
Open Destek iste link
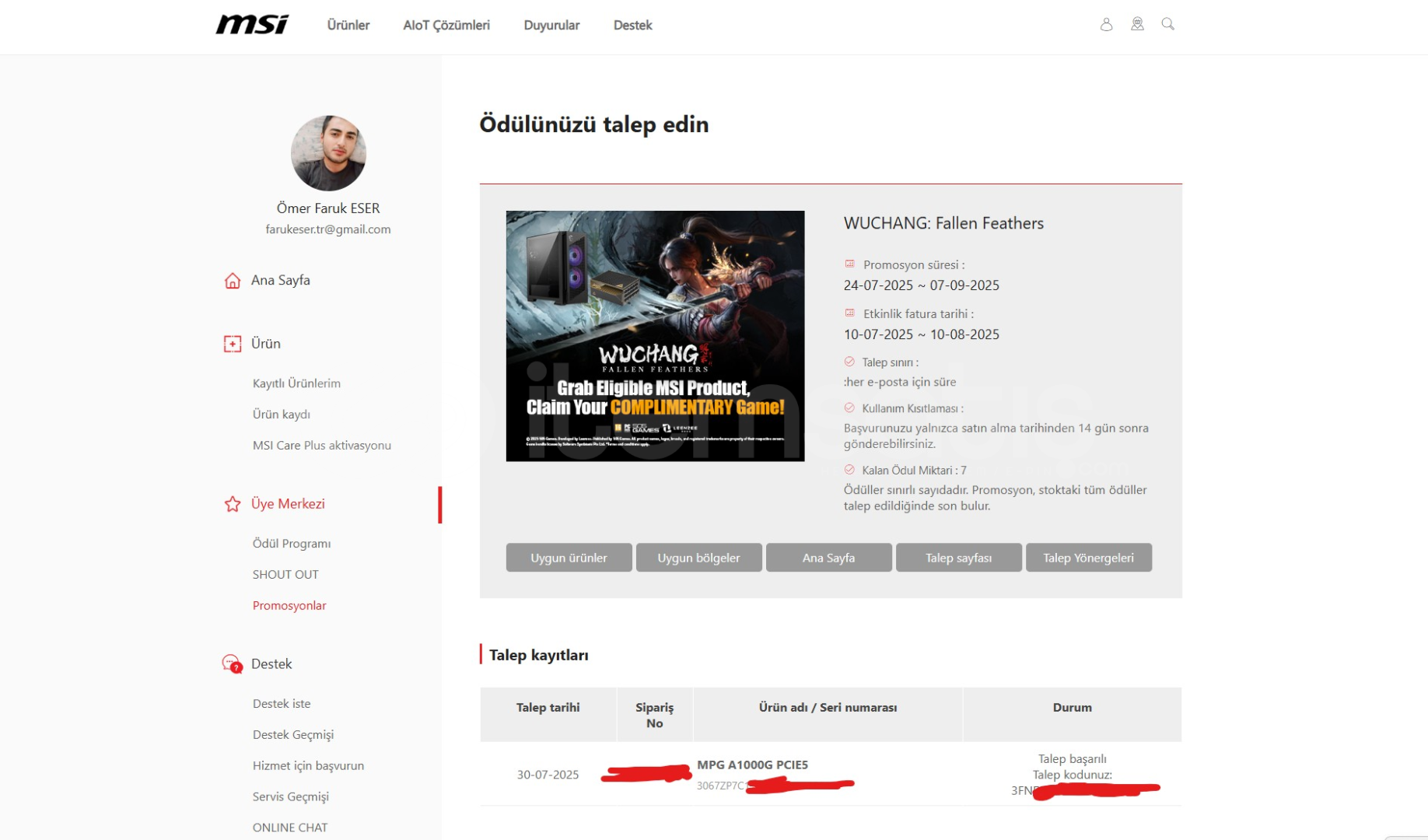point(282,704)
